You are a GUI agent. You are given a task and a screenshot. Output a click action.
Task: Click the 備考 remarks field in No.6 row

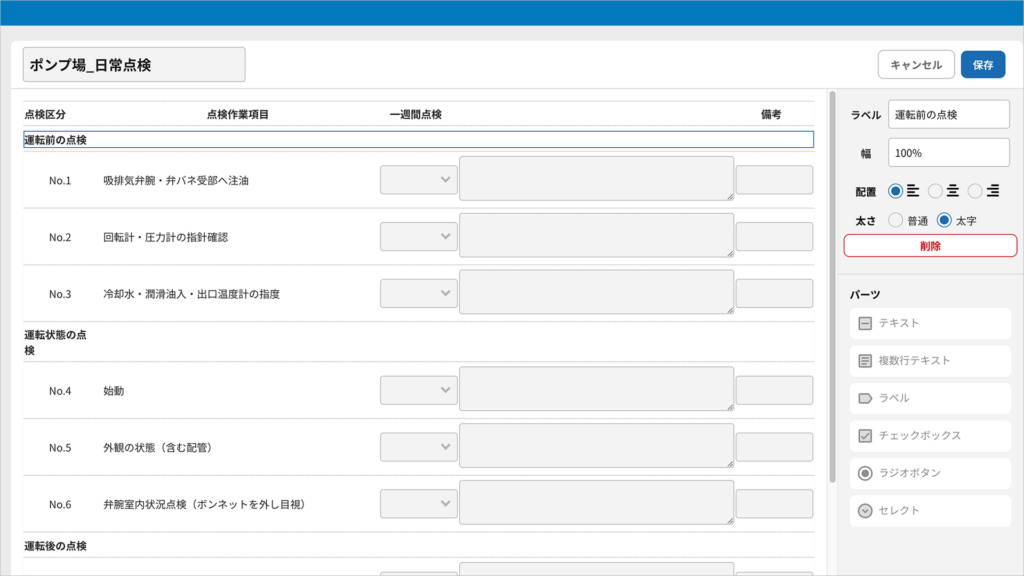(x=775, y=504)
